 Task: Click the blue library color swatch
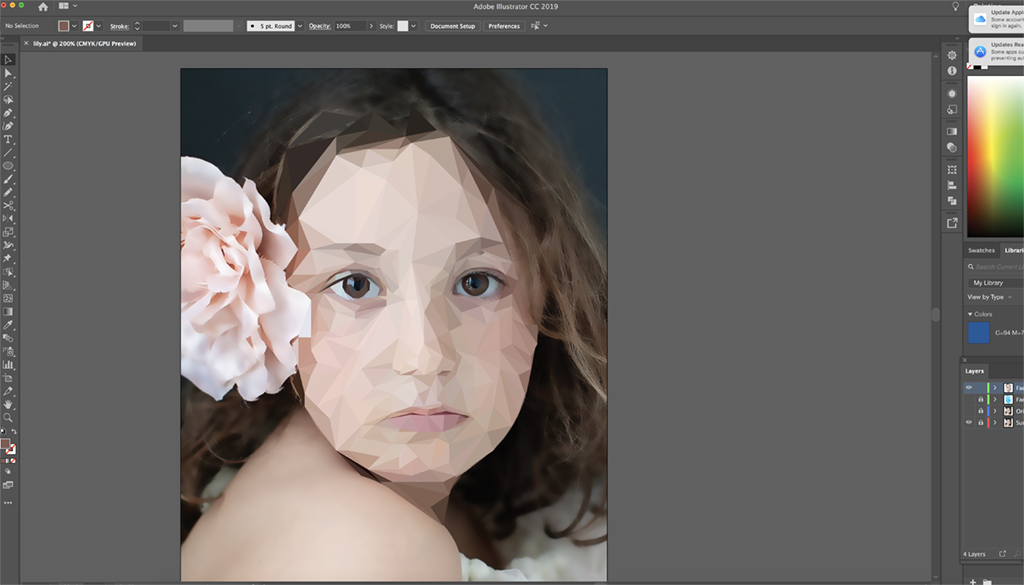point(978,332)
